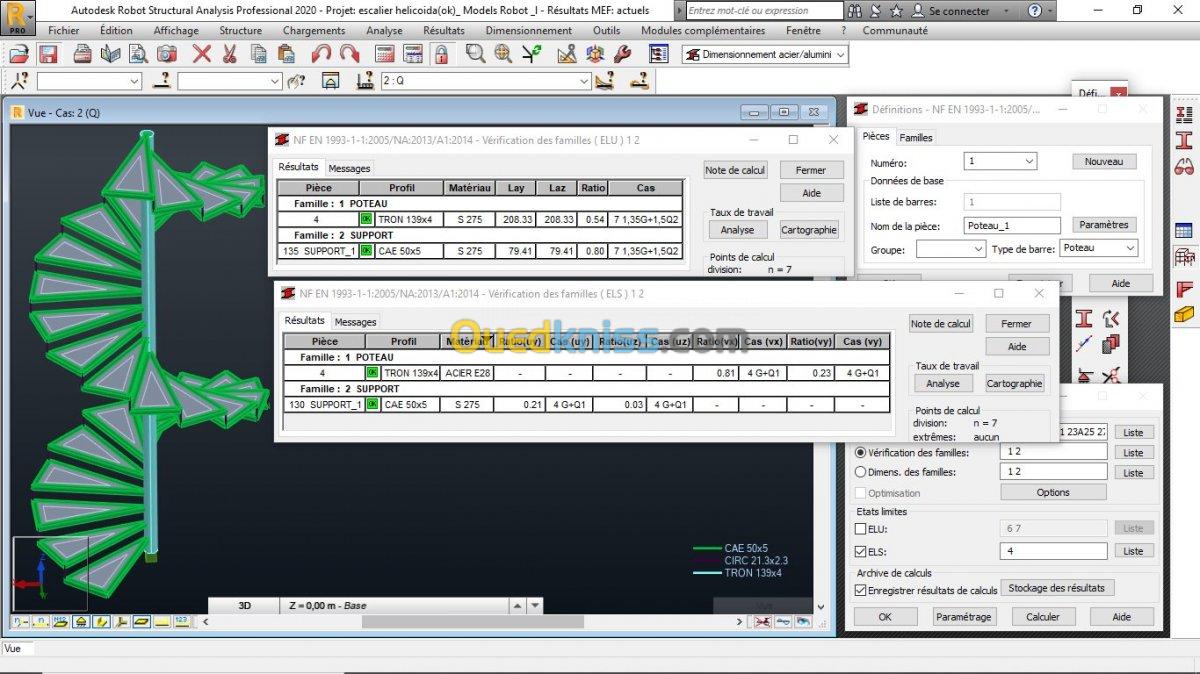Viewport: 1200px width, 674px height.
Task: Toggle Enregistrer résultats de calculs checkbox
Action: (861, 590)
